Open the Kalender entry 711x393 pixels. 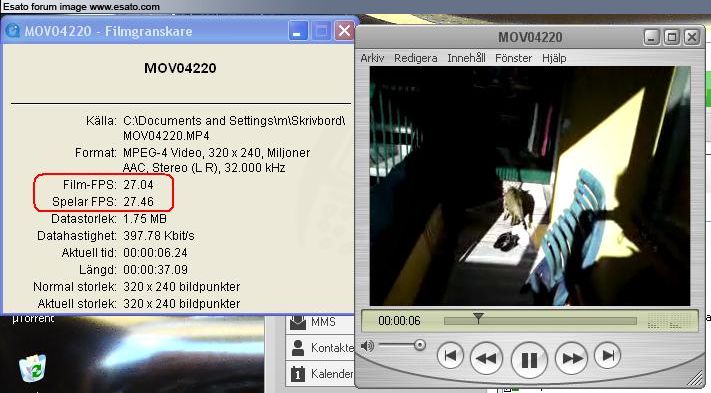tap(320, 374)
